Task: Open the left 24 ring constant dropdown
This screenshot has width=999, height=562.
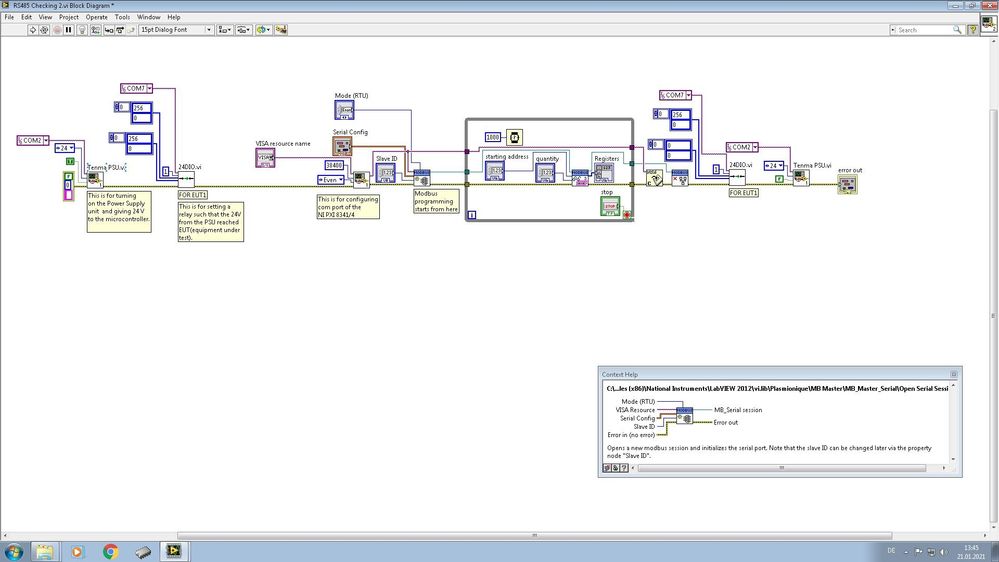Action: (x=71, y=148)
